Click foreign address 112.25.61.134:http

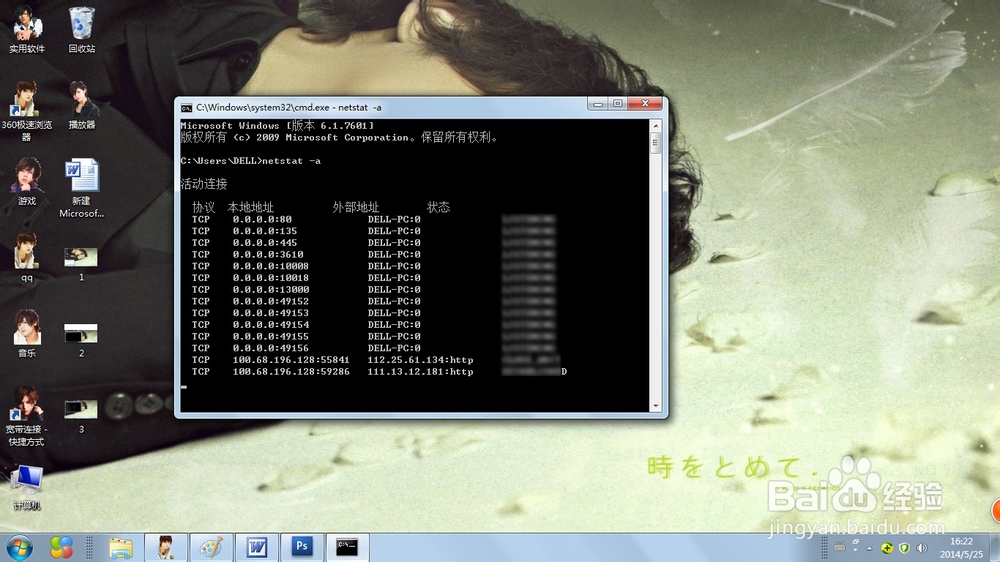pos(420,360)
